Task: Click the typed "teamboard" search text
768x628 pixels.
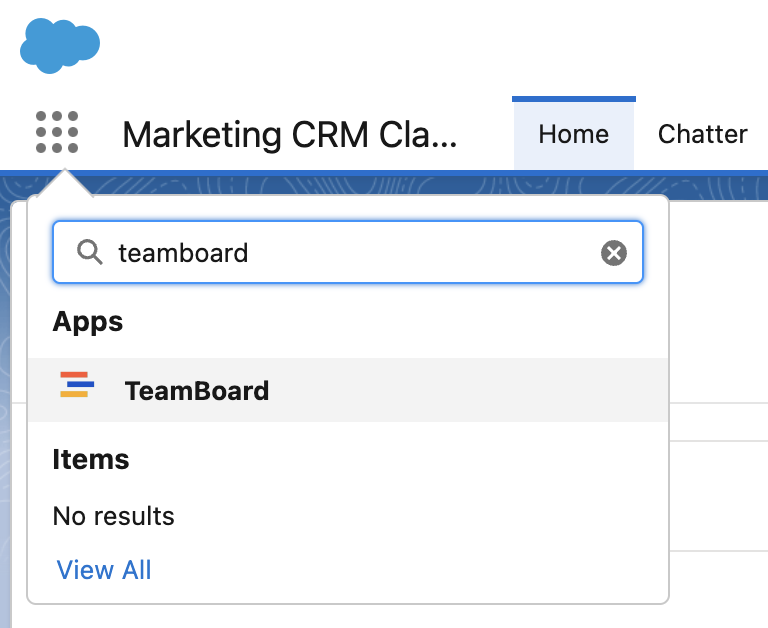Action: pyautogui.click(x=183, y=253)
